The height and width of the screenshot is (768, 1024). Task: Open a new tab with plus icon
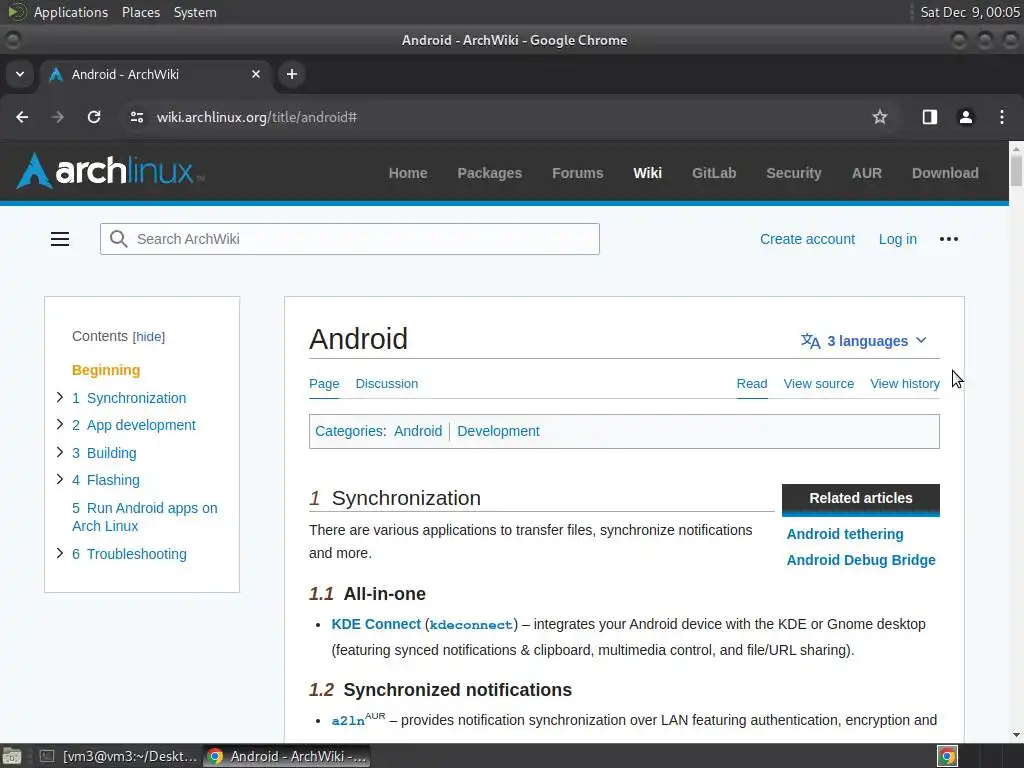pos(292,74)
